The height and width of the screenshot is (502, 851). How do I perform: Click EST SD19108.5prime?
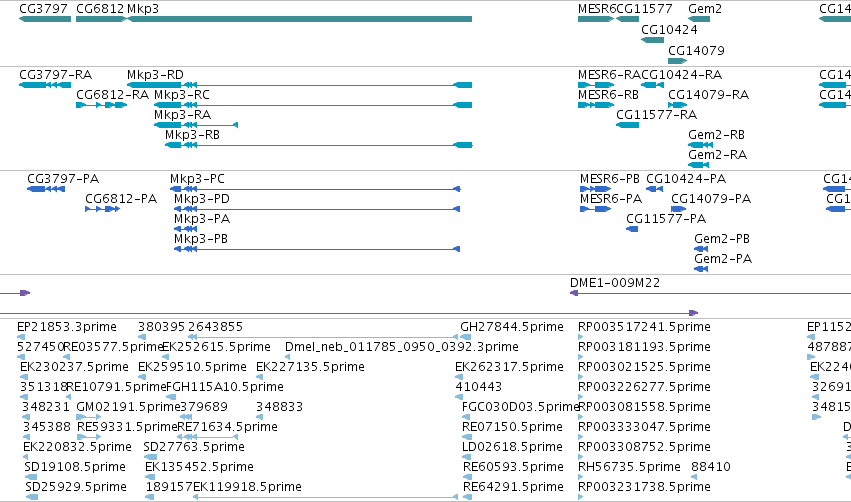point(75,467)
